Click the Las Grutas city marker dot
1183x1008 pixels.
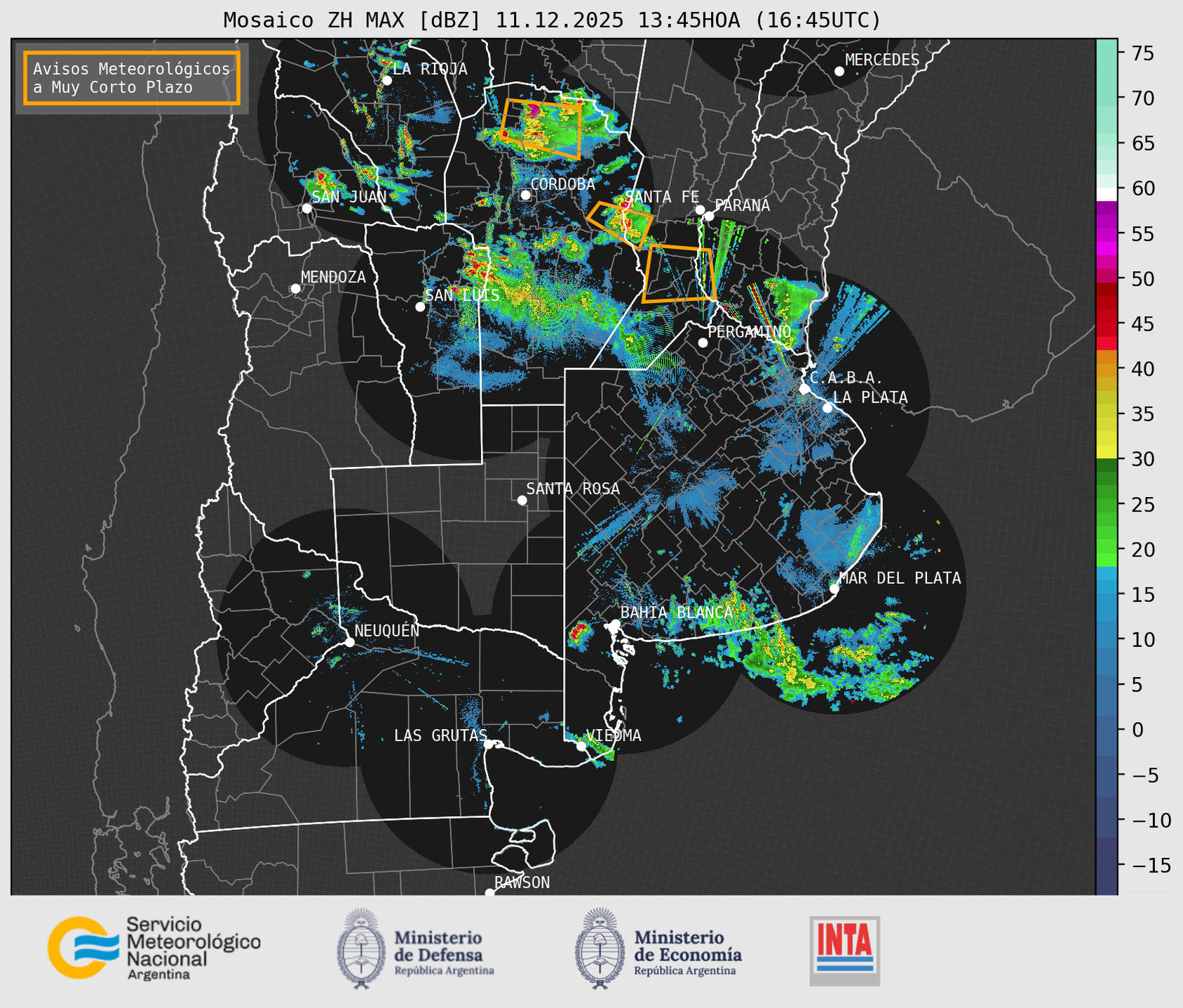488,744
